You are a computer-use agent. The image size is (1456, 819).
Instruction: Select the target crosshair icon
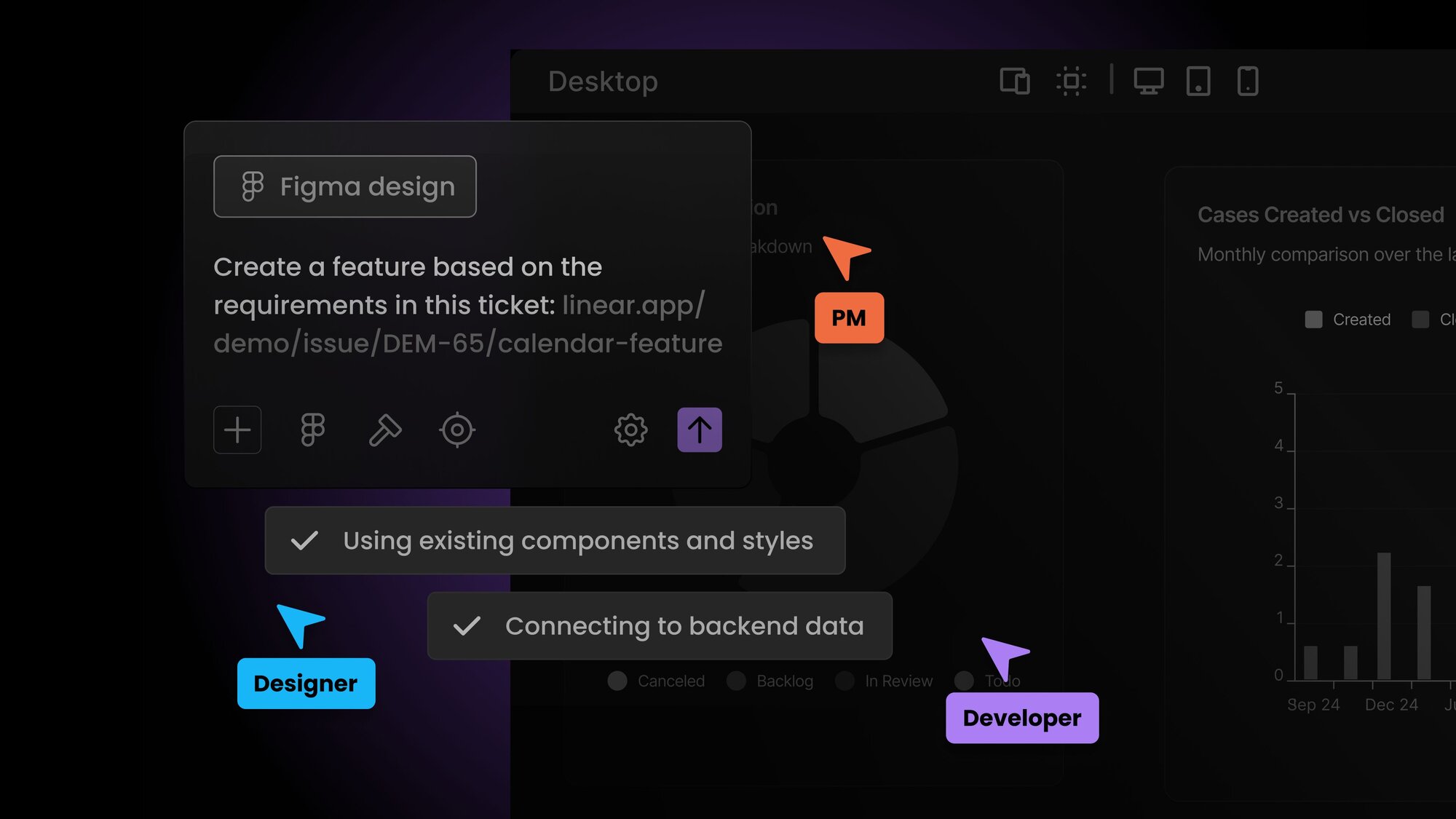coord(457,430)
